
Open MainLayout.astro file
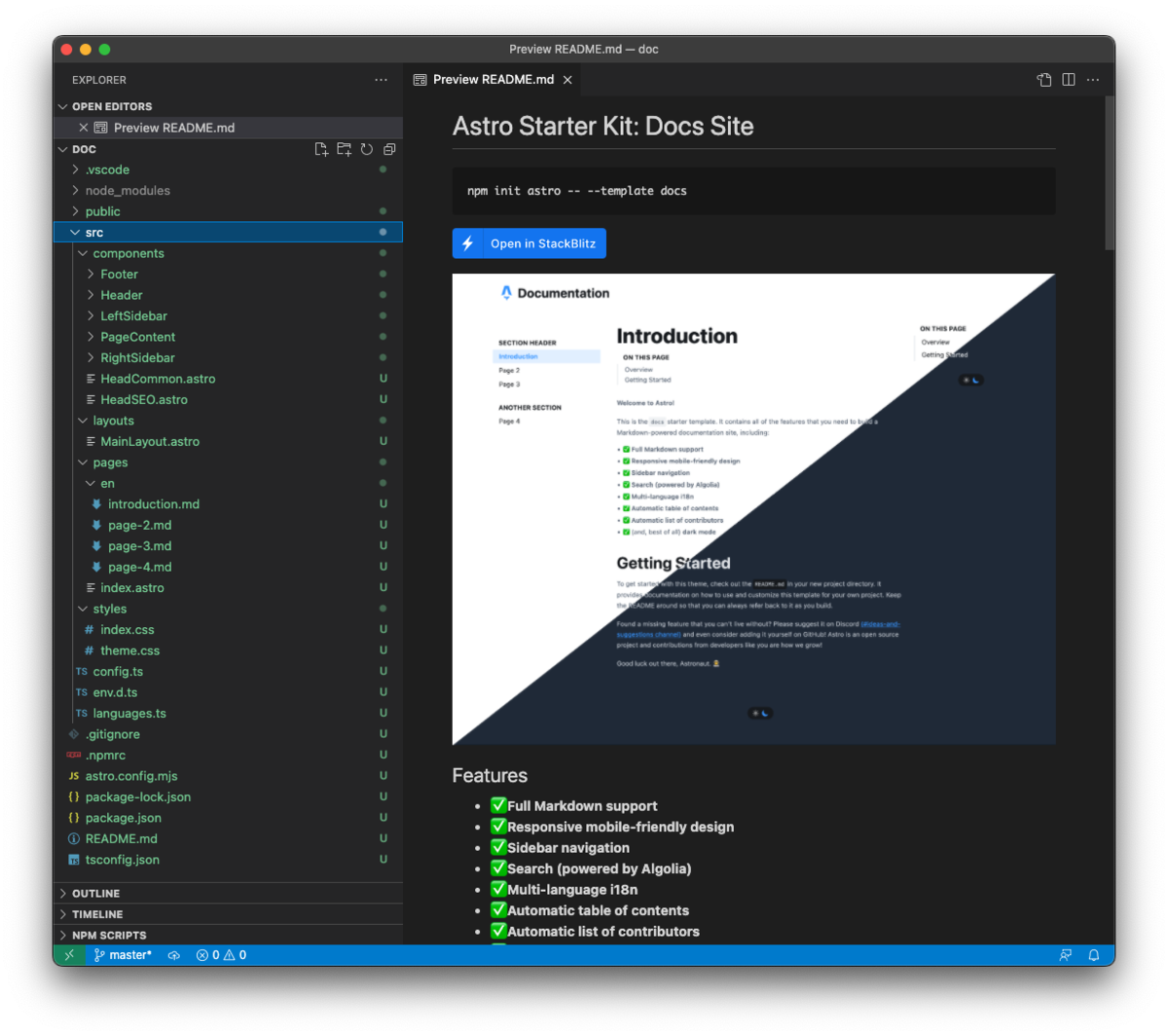point(228,442)
